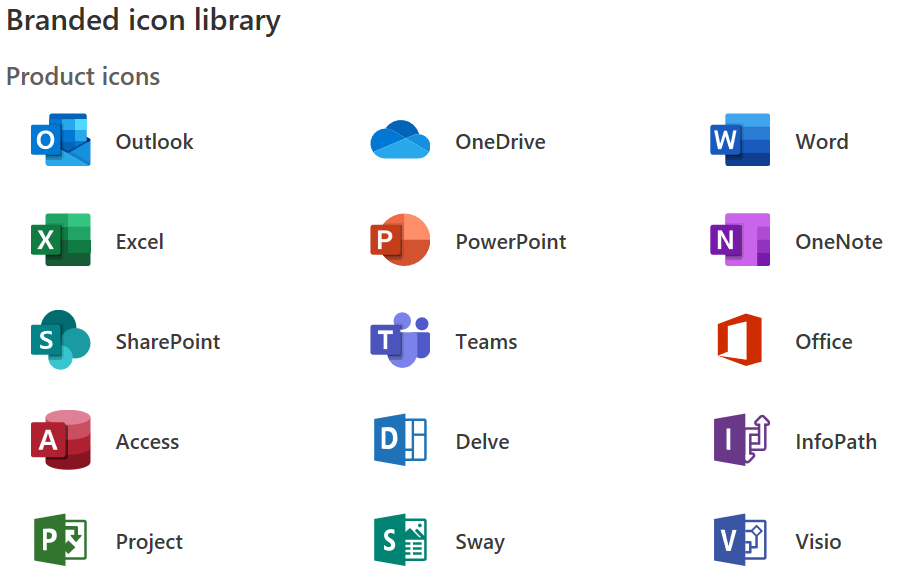
Task: Select the "PowerPoint" label text
Action: [x=511, y=242]
